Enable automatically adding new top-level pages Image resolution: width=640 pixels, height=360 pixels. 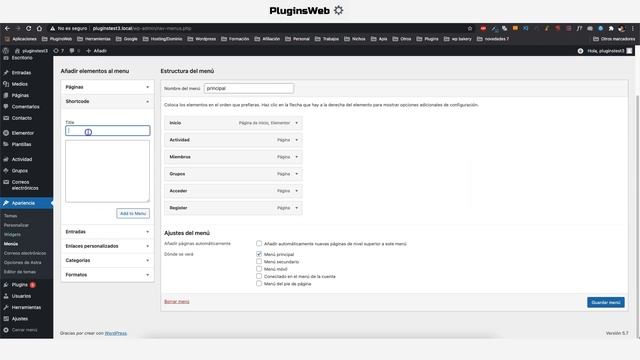coord(259,244)
